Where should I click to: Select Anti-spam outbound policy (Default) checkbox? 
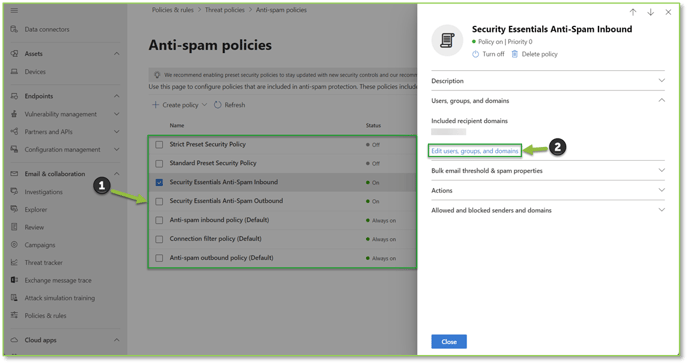coord(159,258)
